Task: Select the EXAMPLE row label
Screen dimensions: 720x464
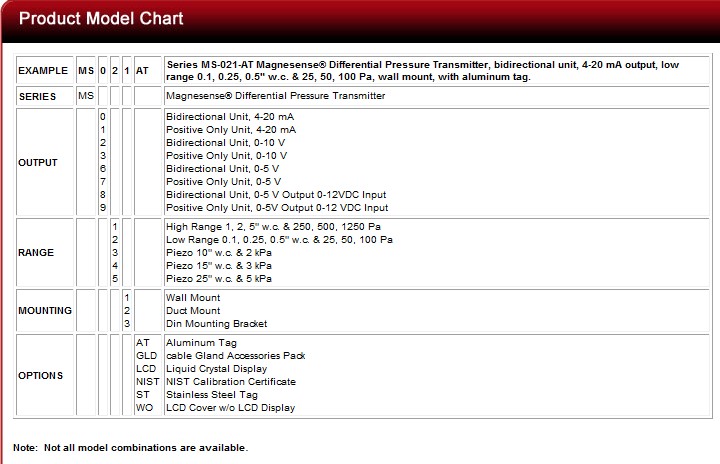Action: pos(43,71)
